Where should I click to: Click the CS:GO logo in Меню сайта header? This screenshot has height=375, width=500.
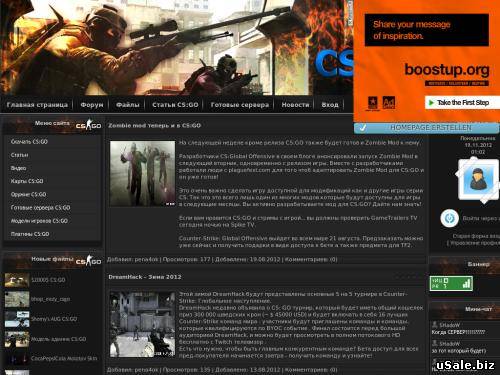click(88, 125)
